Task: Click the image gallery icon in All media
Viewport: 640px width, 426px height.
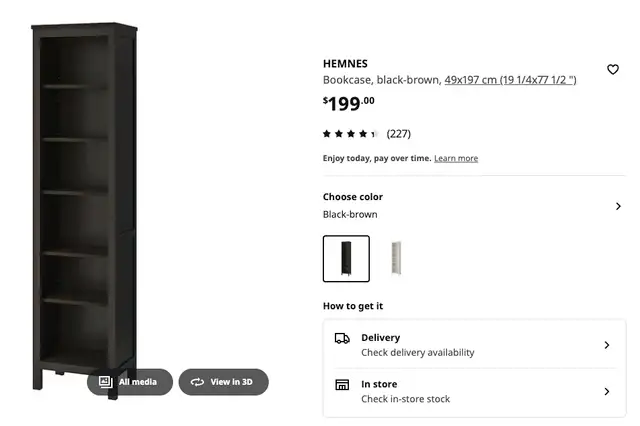Action: [x=105, y=382]
